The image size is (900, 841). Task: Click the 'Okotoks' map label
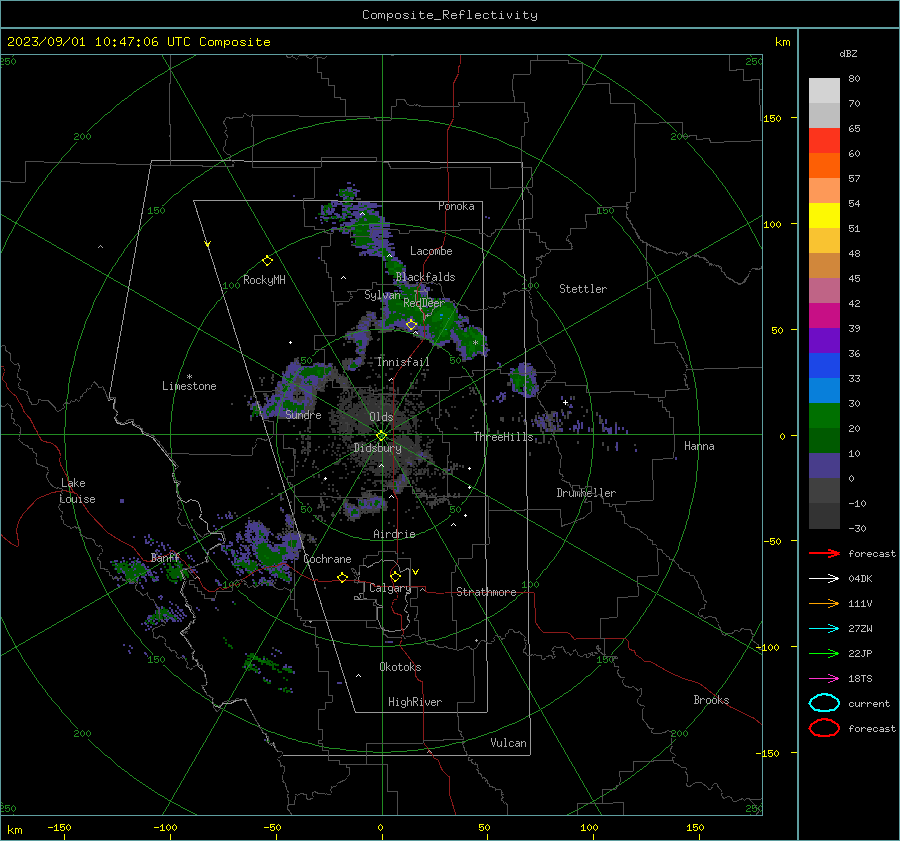pyautogui.click(x=400, y=667)
